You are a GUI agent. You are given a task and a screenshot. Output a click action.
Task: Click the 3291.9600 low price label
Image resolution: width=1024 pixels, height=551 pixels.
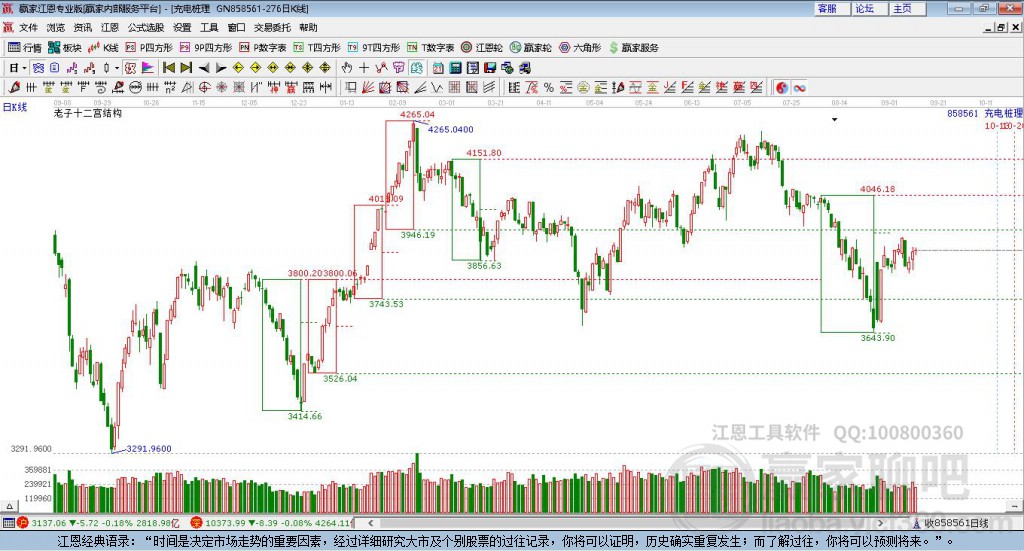(149, 449)
